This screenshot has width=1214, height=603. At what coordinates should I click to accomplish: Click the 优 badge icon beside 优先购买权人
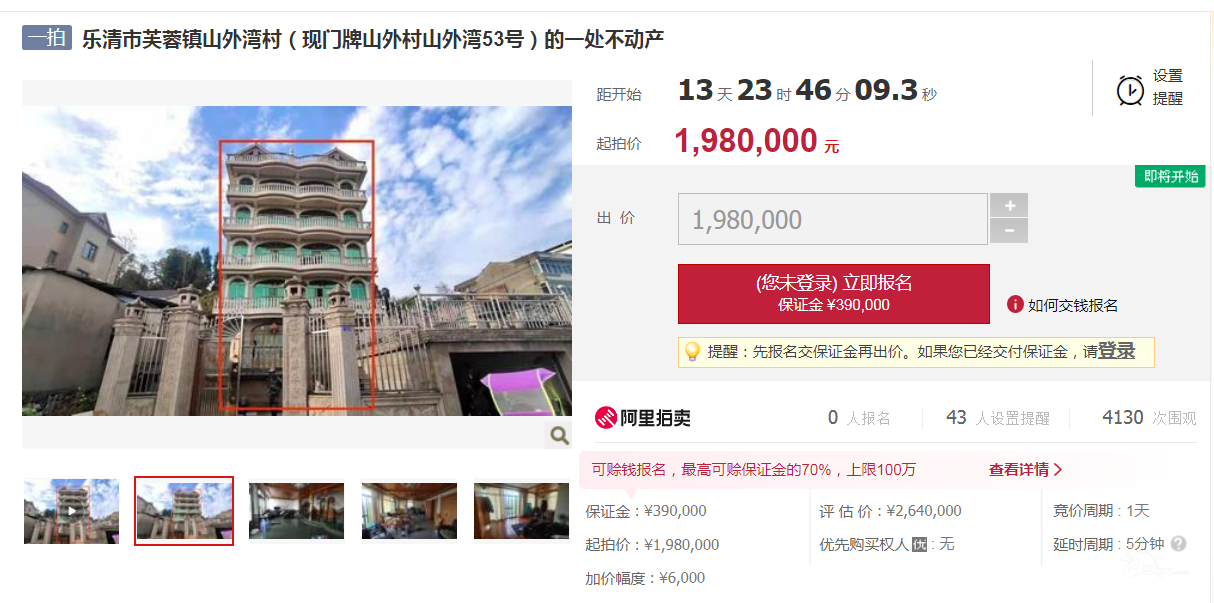click(920, 544)
